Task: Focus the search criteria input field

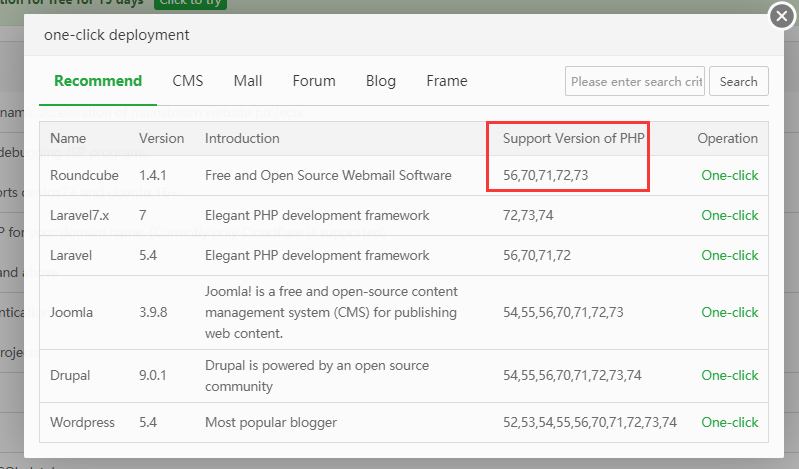Action: 635,82
